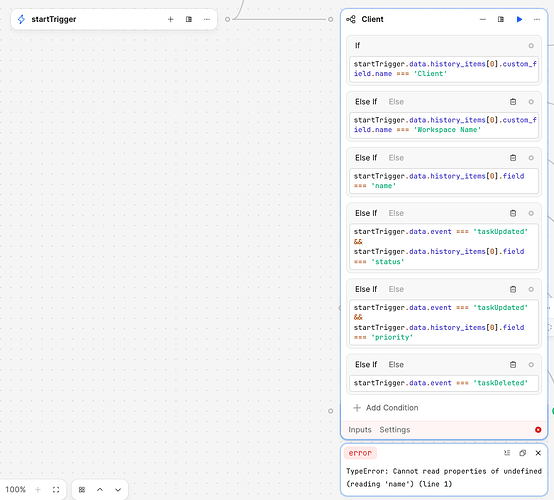Click the top-left input connector port of Client node
Image resolution: width=554 pixels, height=500 pixels.
330,19
